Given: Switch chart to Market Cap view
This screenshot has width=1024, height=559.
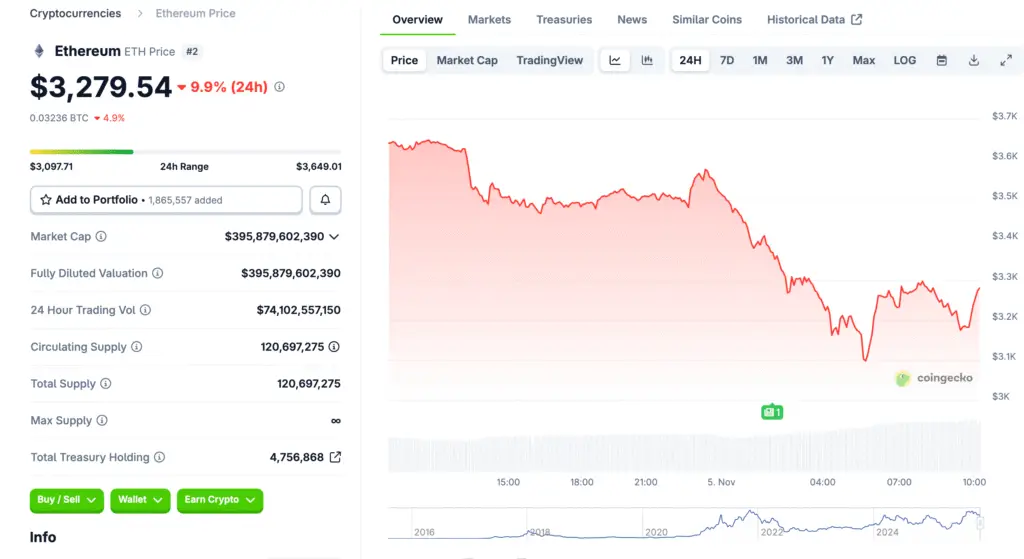Looking at the screenshot, I should 467,60.
